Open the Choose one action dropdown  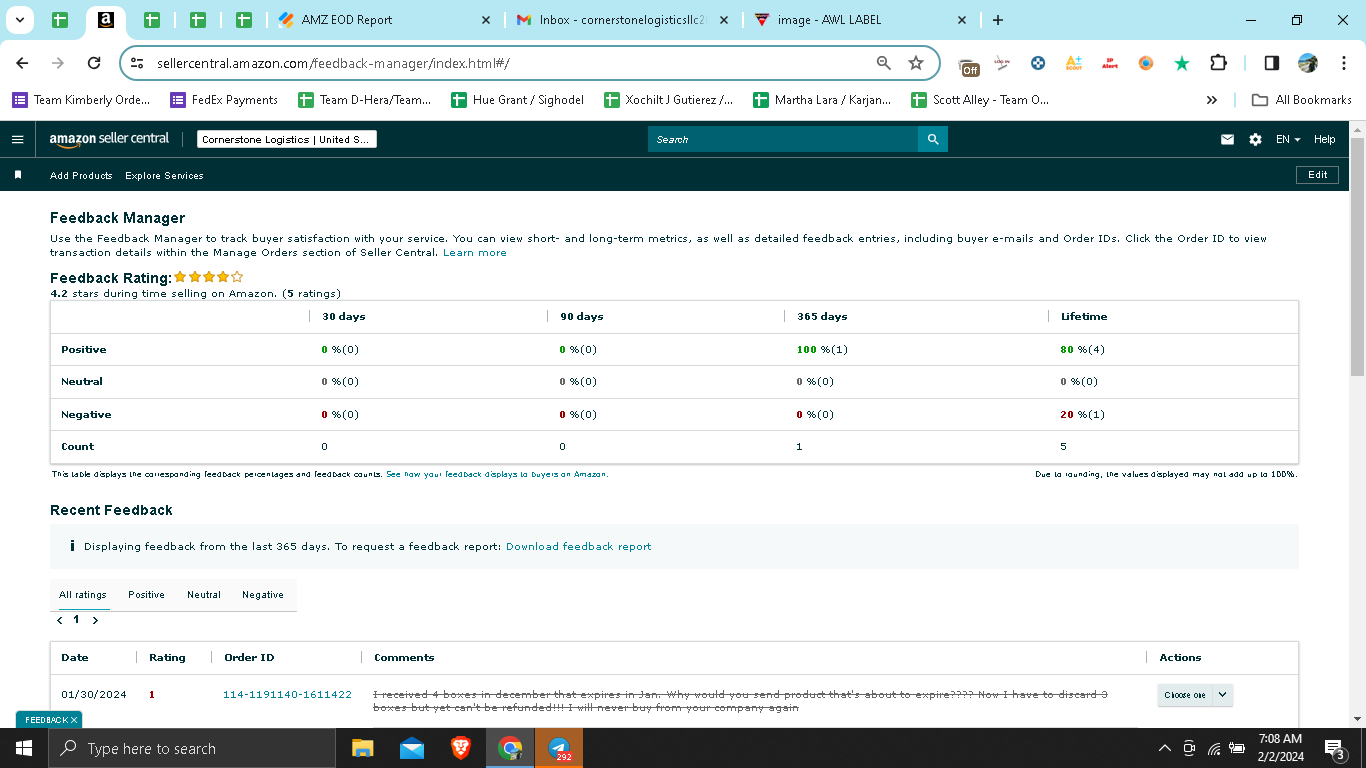coord(1195,695)
